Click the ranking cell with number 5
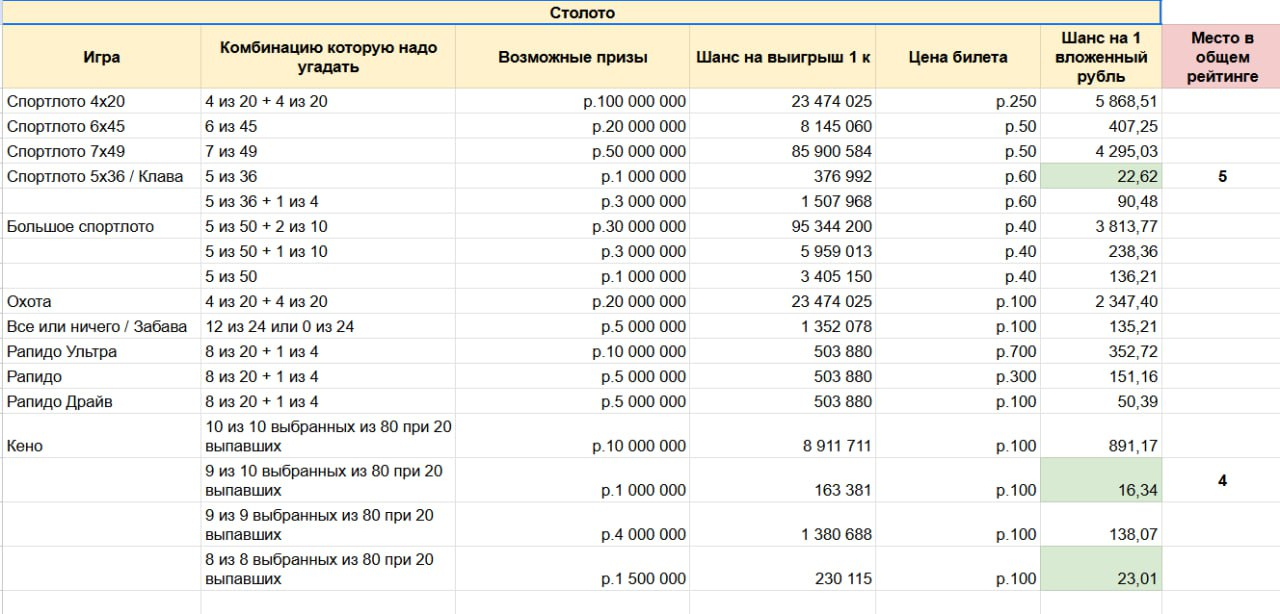Image resolution: width=1280 pixels, height=614 pixels. 1221,176
